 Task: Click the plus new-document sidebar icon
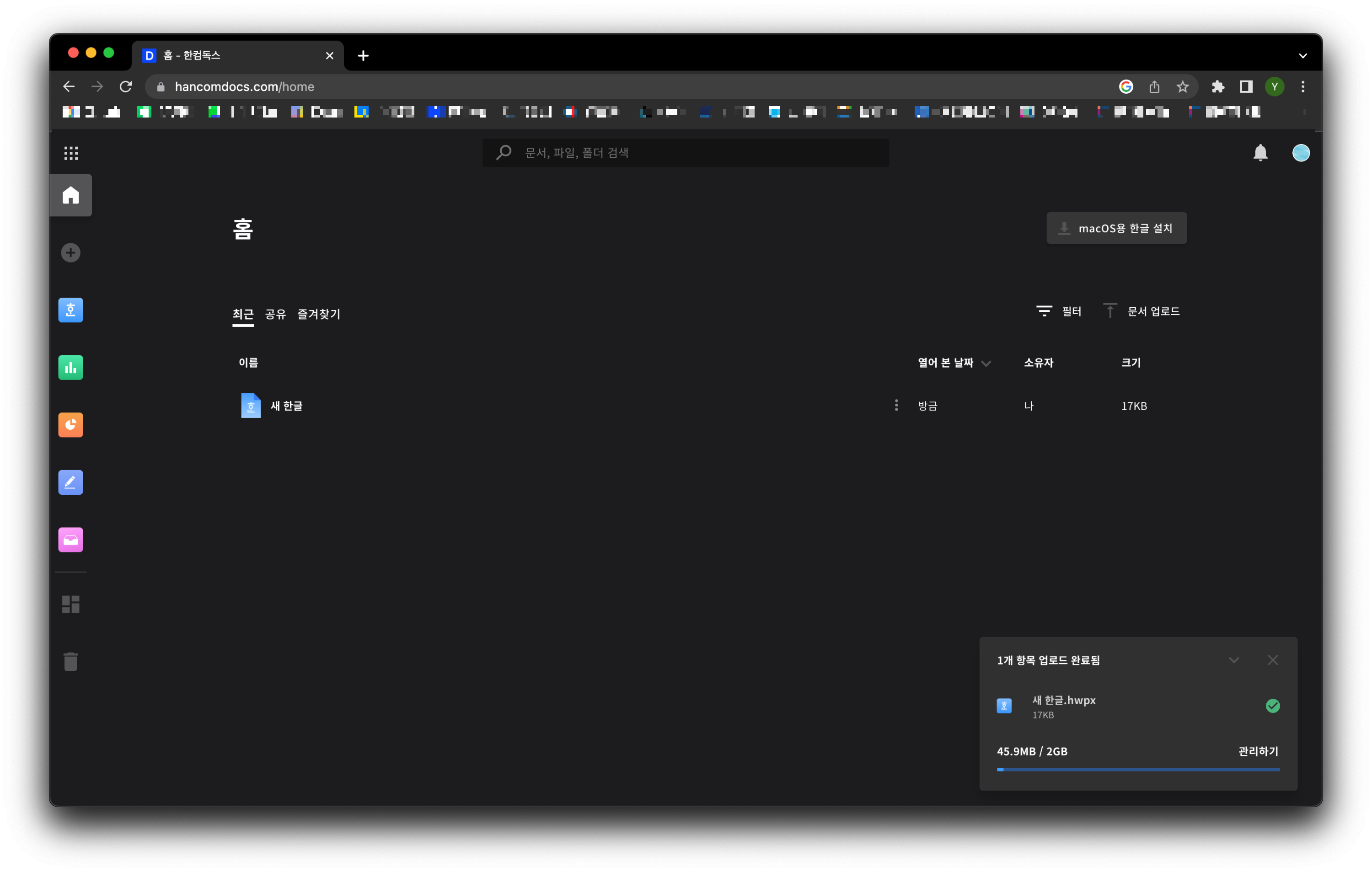(70, 253)
